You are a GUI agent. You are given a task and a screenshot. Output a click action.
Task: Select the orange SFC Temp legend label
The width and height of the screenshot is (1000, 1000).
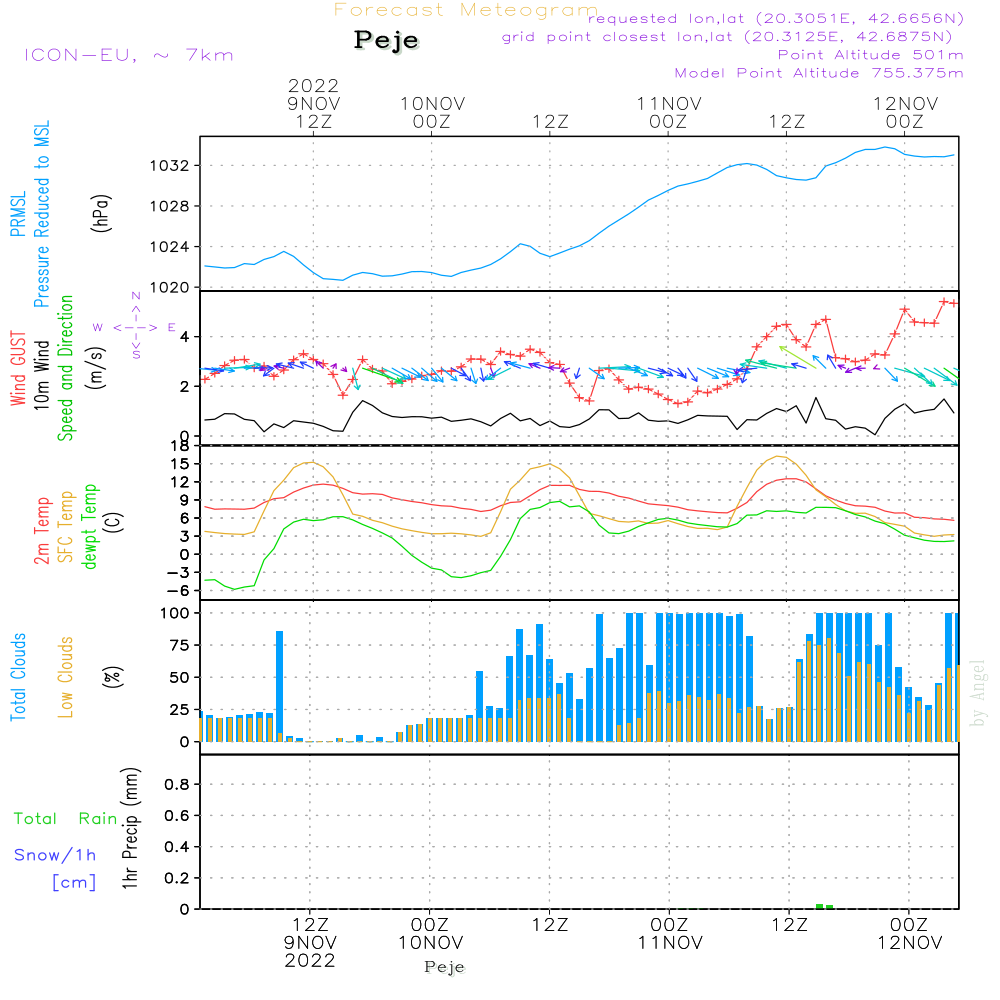(x=66, y=526)
